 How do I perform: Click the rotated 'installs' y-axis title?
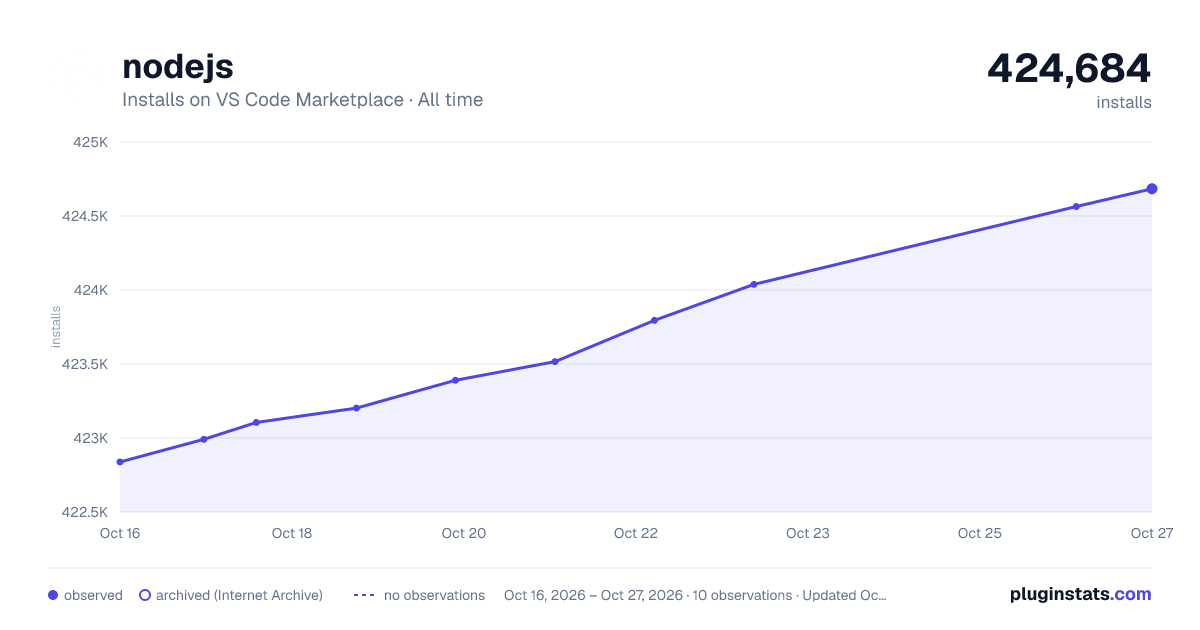coord(56,327)
